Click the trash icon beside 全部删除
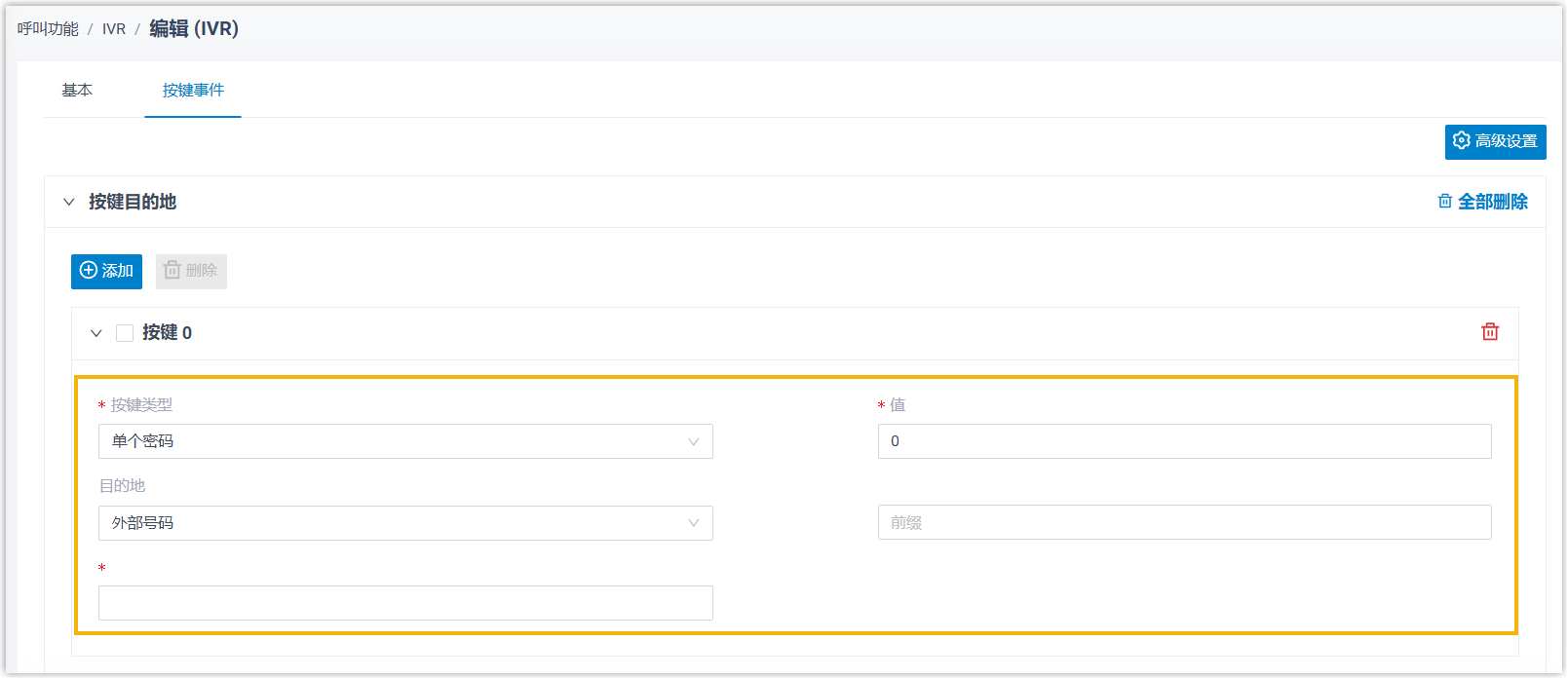 pyautogui.click(x=1445, y=202)
